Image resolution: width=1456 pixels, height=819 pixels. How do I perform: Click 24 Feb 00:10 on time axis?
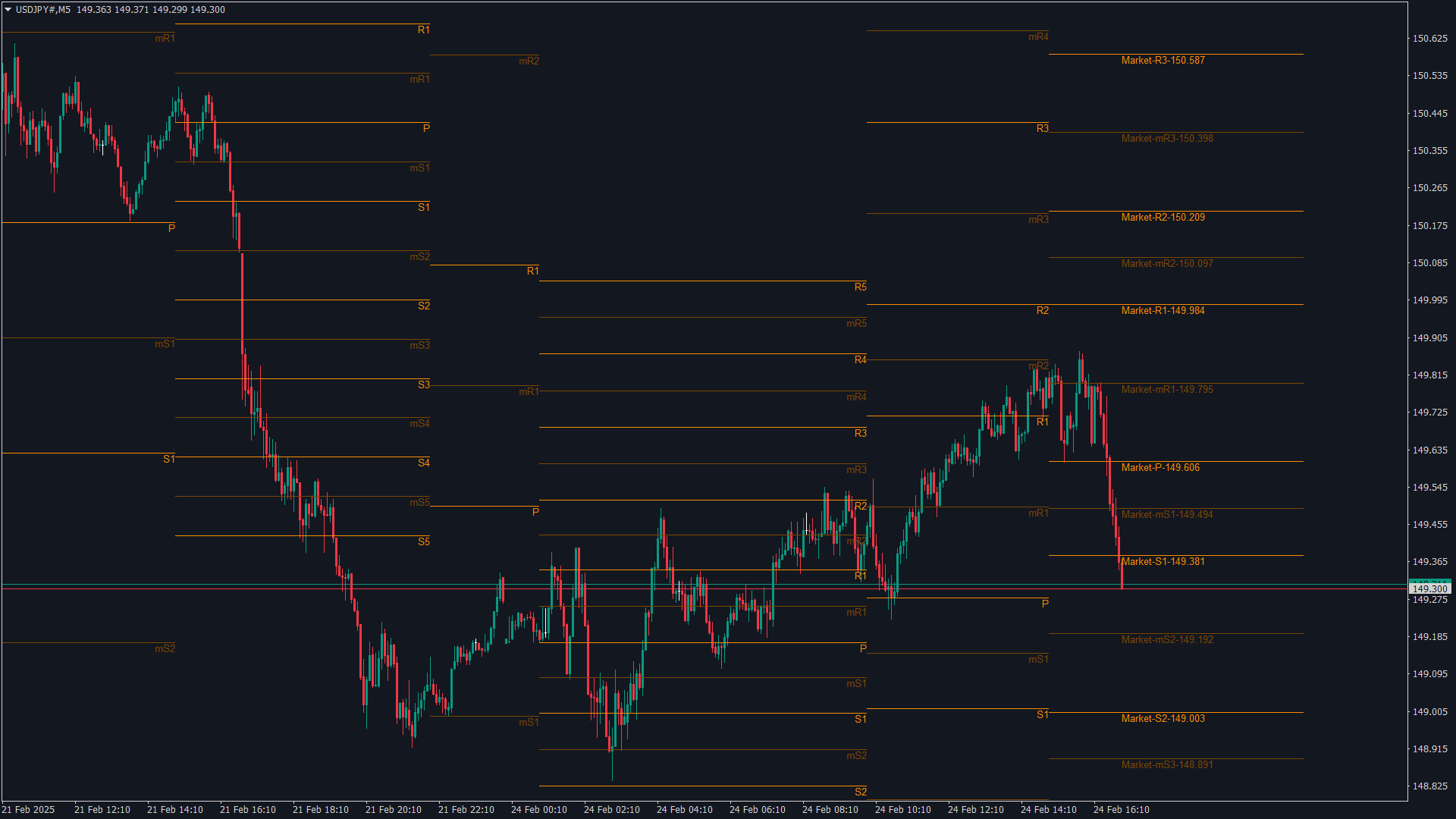point(538,810)
